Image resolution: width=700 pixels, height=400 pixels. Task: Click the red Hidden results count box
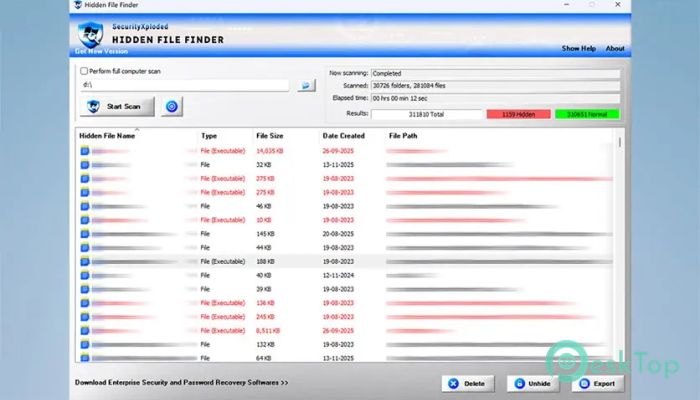click(518, 114)
